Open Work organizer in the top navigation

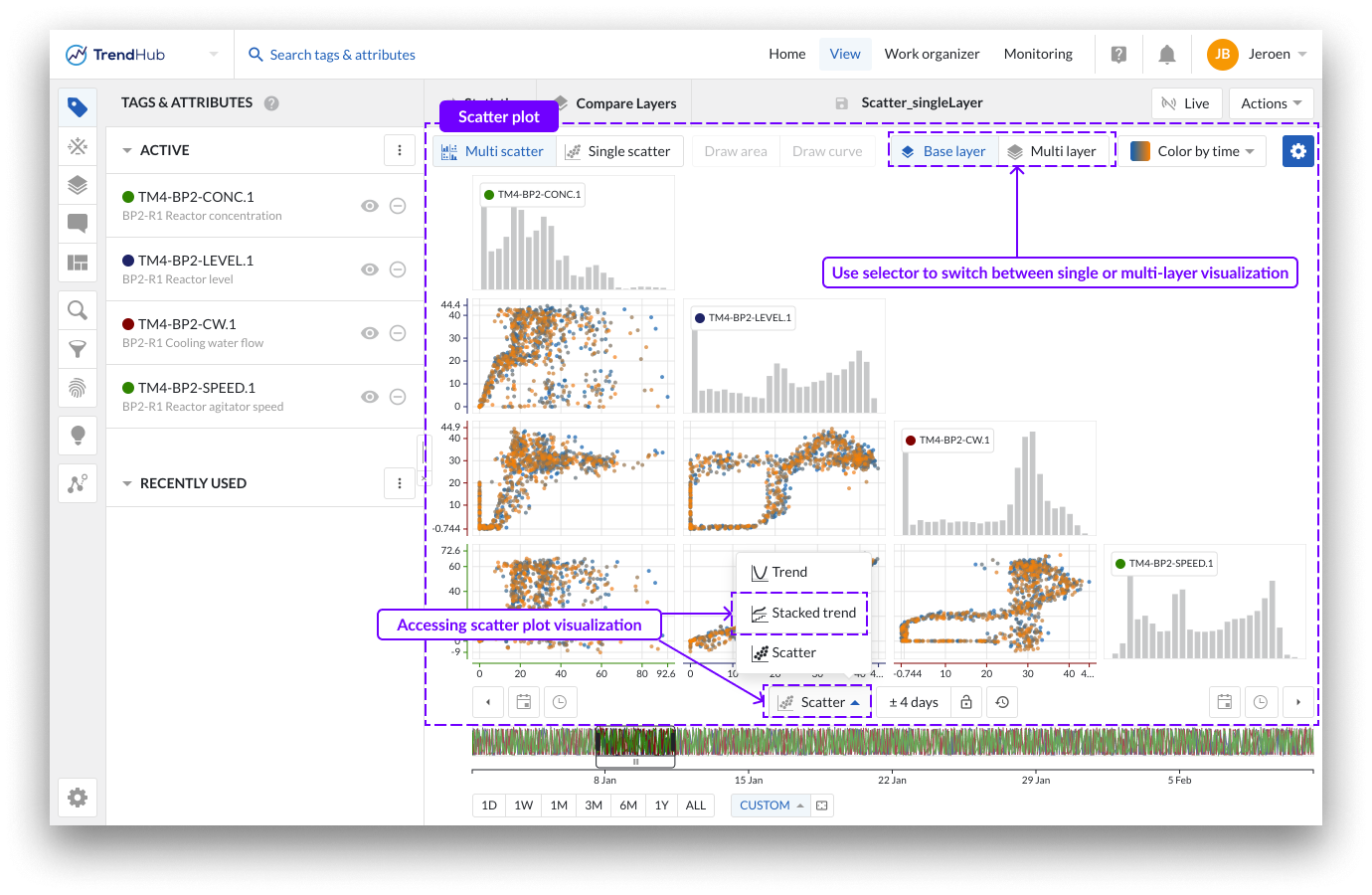tap(933, 55)
